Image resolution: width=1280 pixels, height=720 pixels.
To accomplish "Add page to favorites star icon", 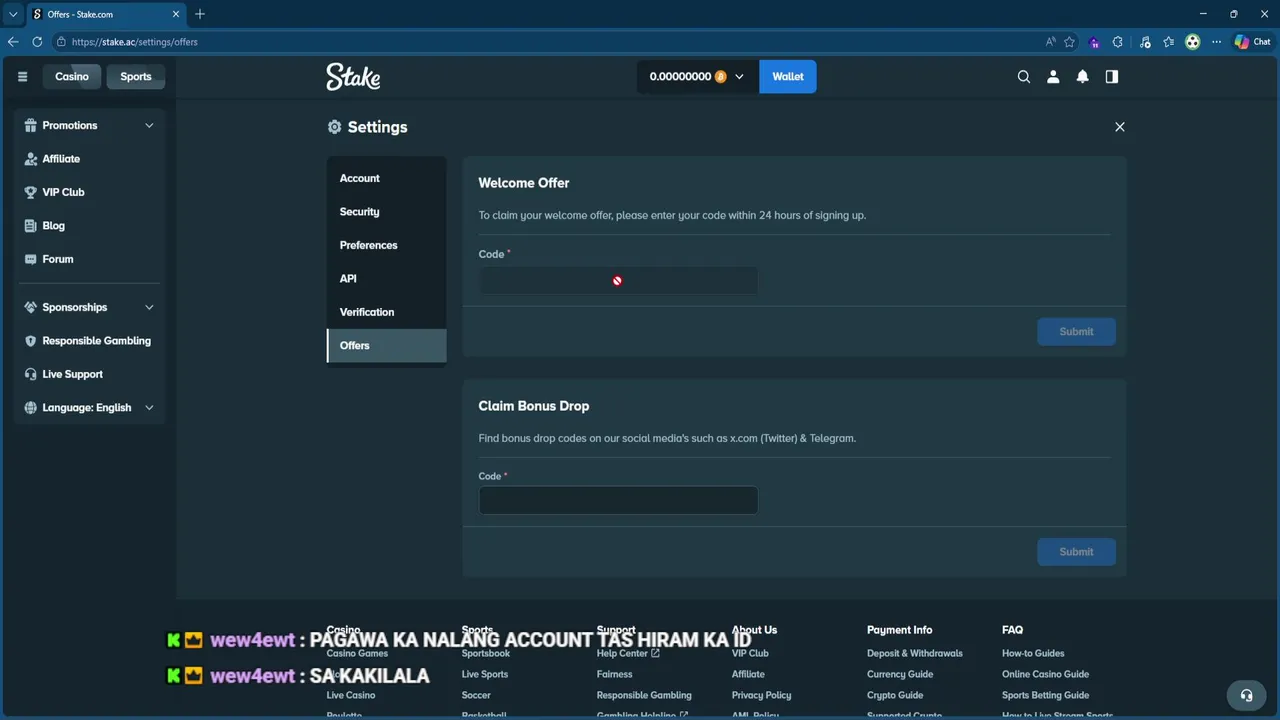I will [x=1070, y=42].
